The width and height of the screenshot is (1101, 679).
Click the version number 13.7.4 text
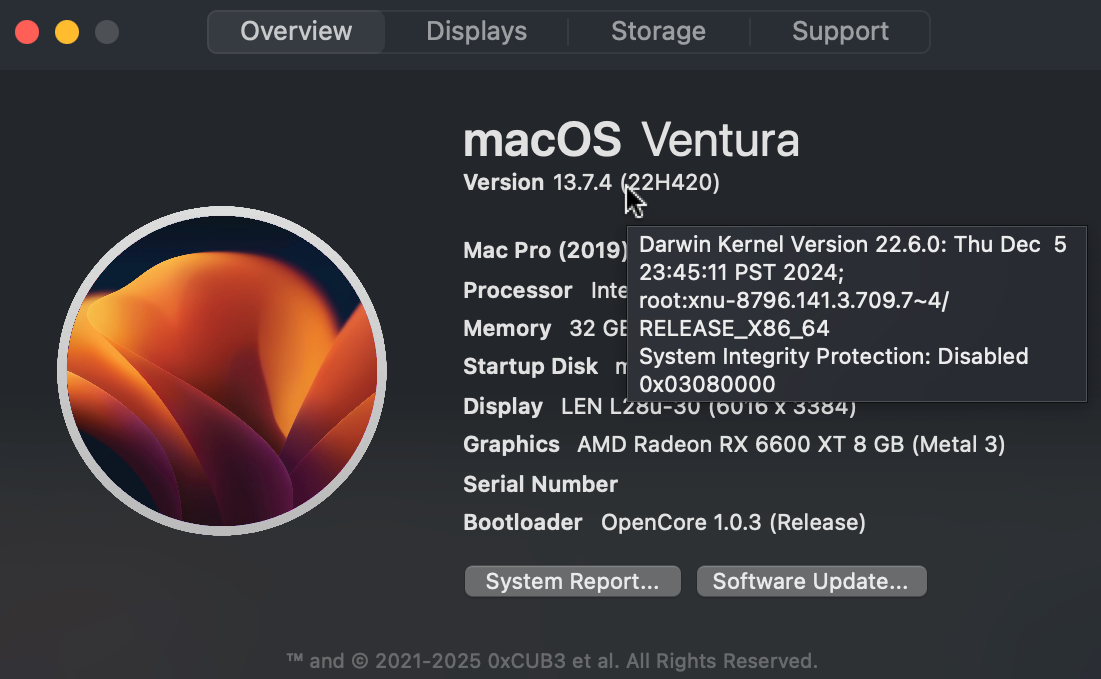(x=581, y=183)
